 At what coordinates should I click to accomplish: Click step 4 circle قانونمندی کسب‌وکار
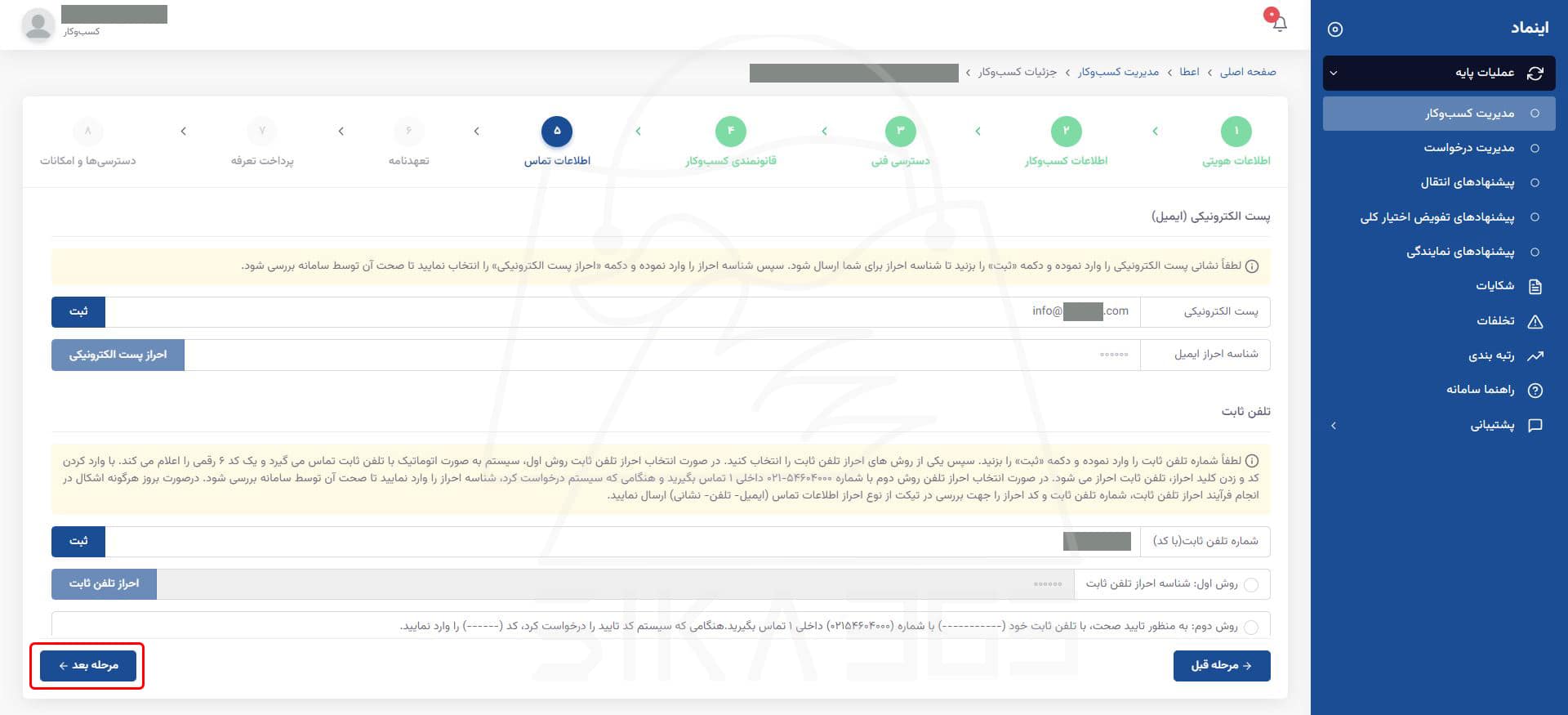pos(730,131)
